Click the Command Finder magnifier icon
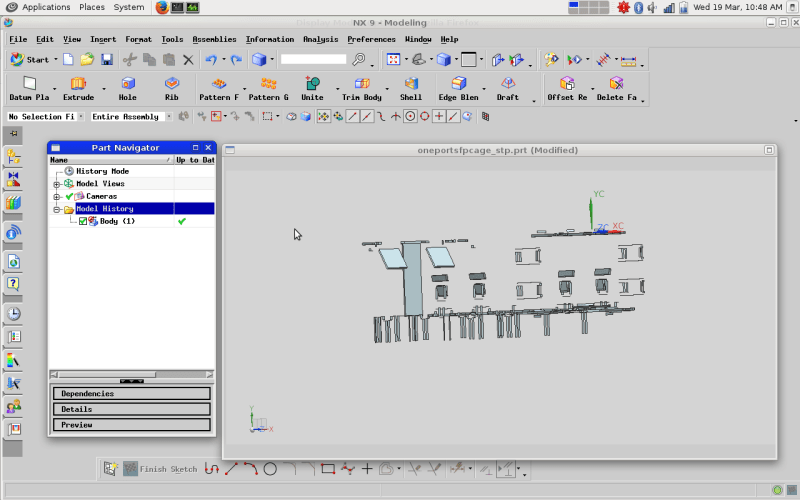 359,60
